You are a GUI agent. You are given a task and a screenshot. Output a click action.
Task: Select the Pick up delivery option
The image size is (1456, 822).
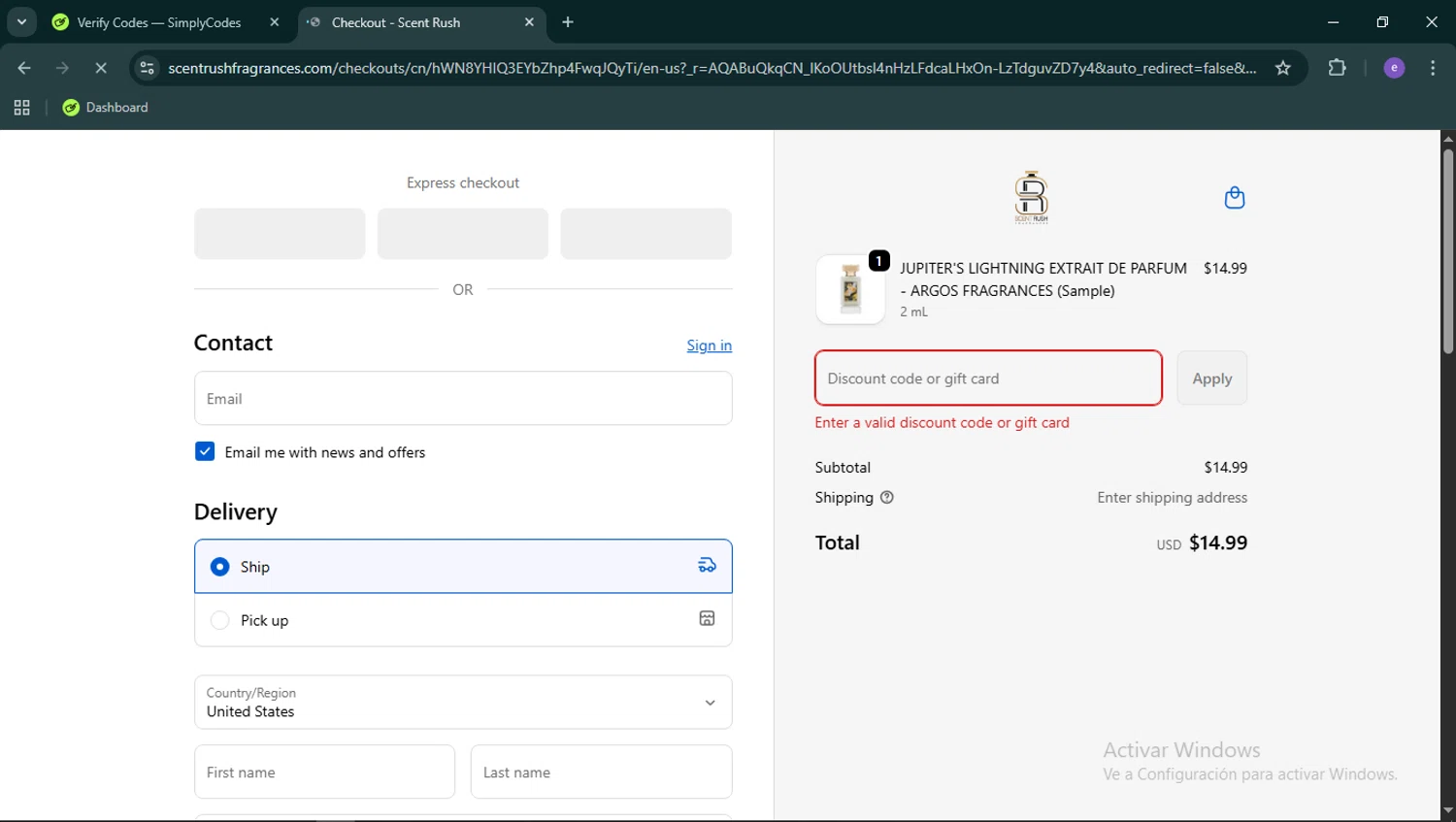(x=463, y=620)
